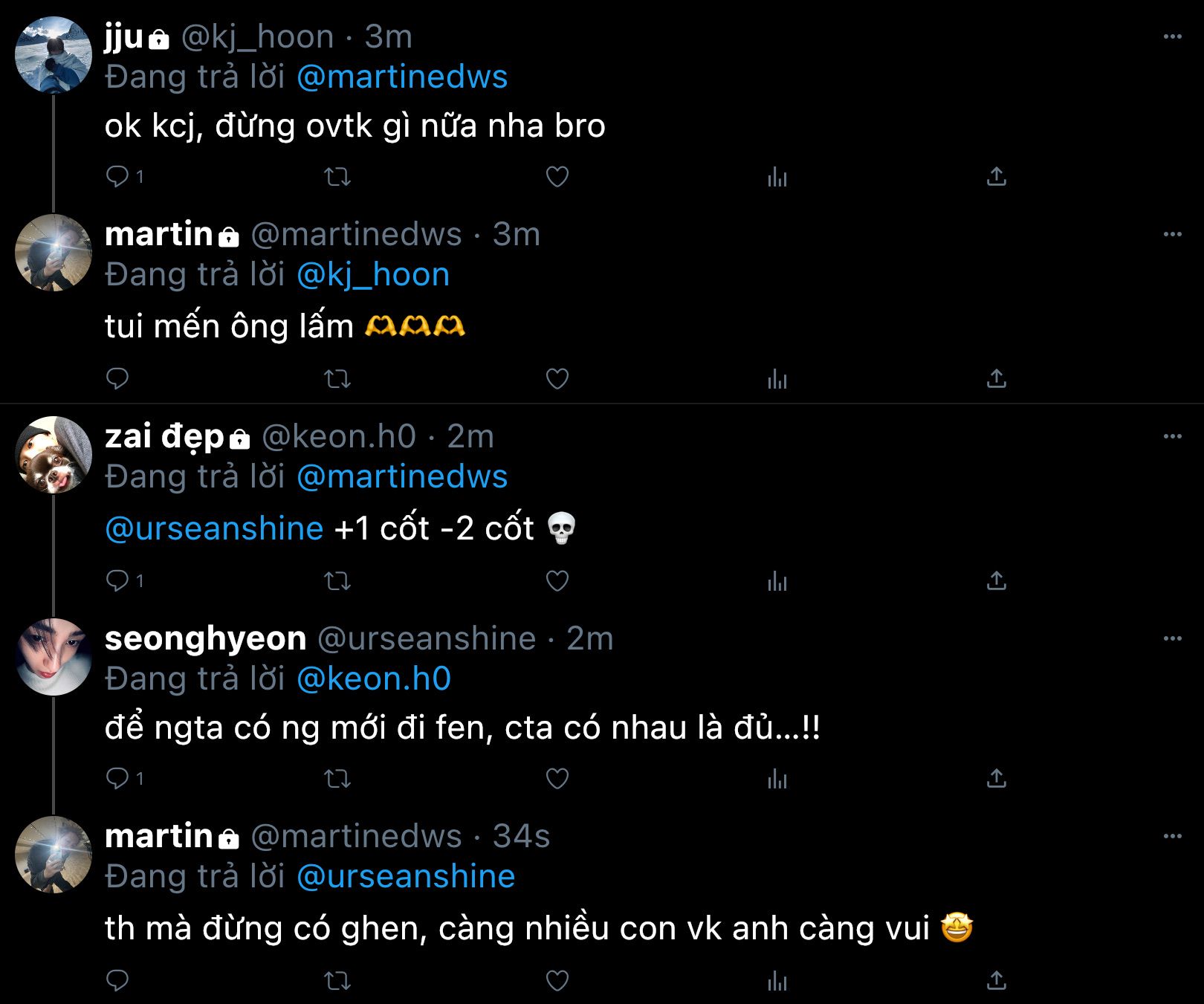Retweet seonghyeon's "để ngta có ng mới" tweet
This screenshot has width=1204, height=1004.
pos(337,779)
